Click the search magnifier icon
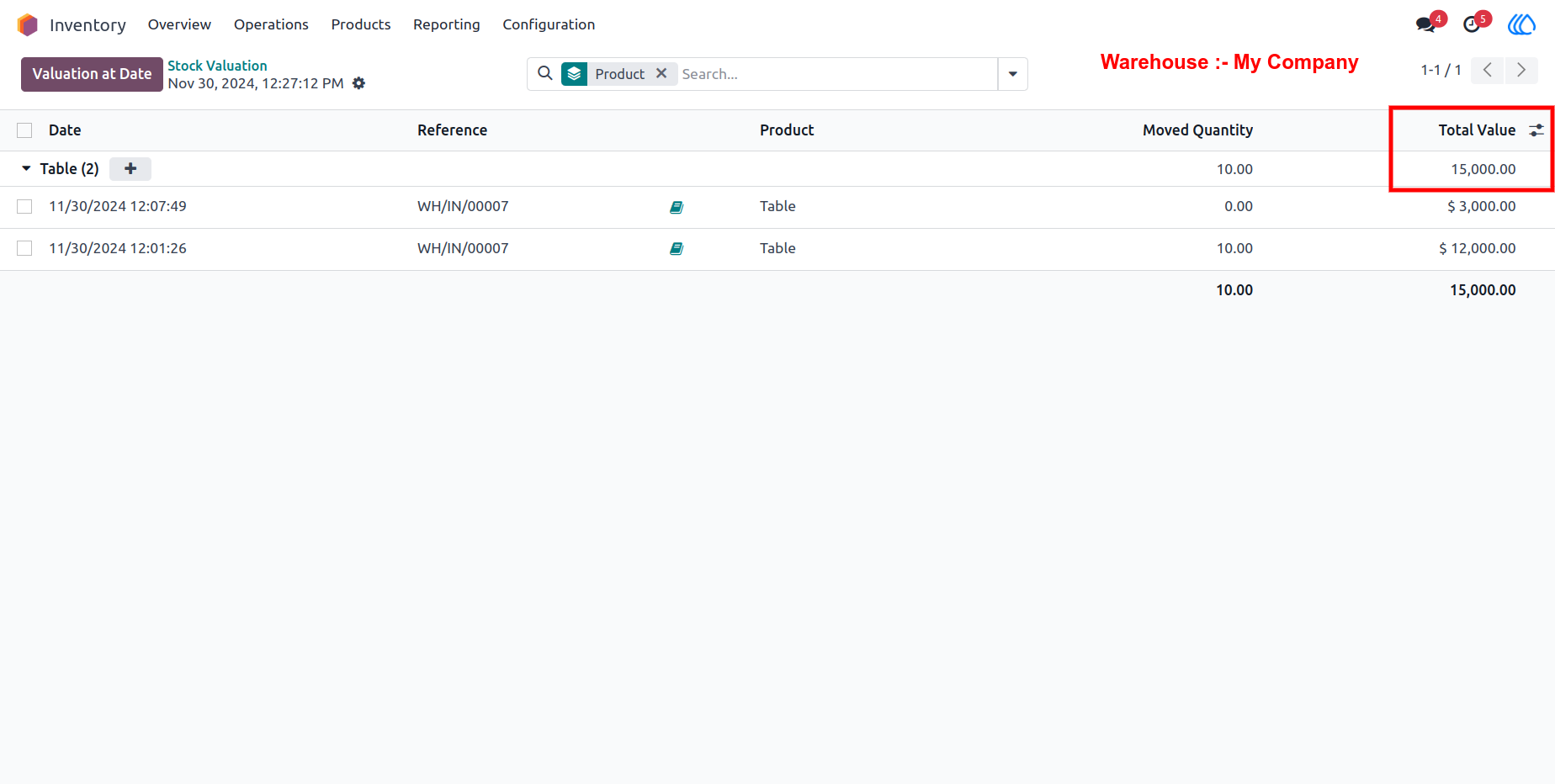1555x784 pixels. tap(545, 73)
